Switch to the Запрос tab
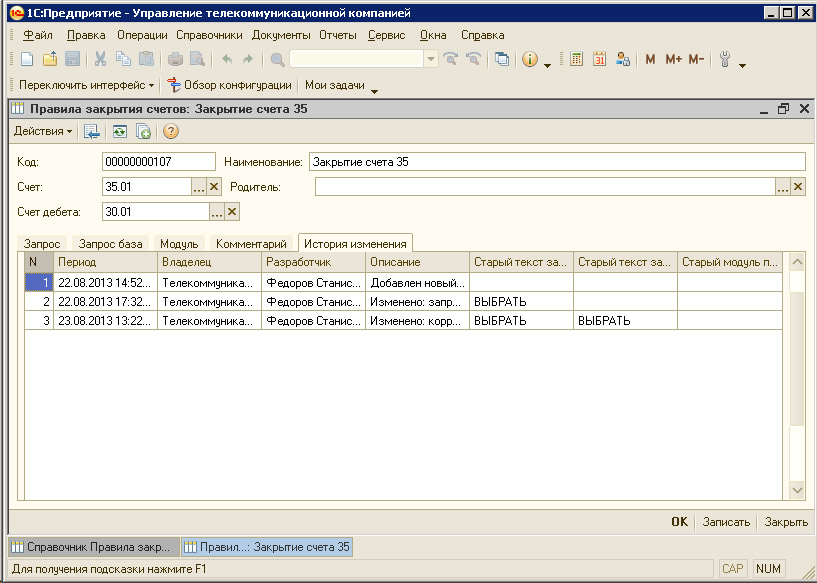 [x=42, y=244]
